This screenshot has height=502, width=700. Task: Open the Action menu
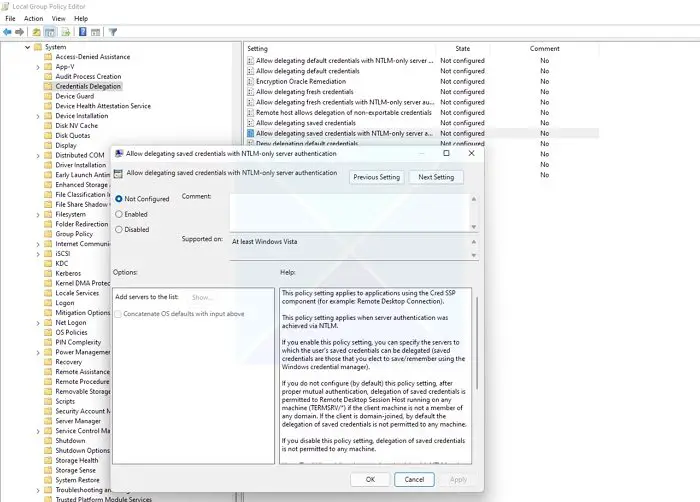pos(33,19)
